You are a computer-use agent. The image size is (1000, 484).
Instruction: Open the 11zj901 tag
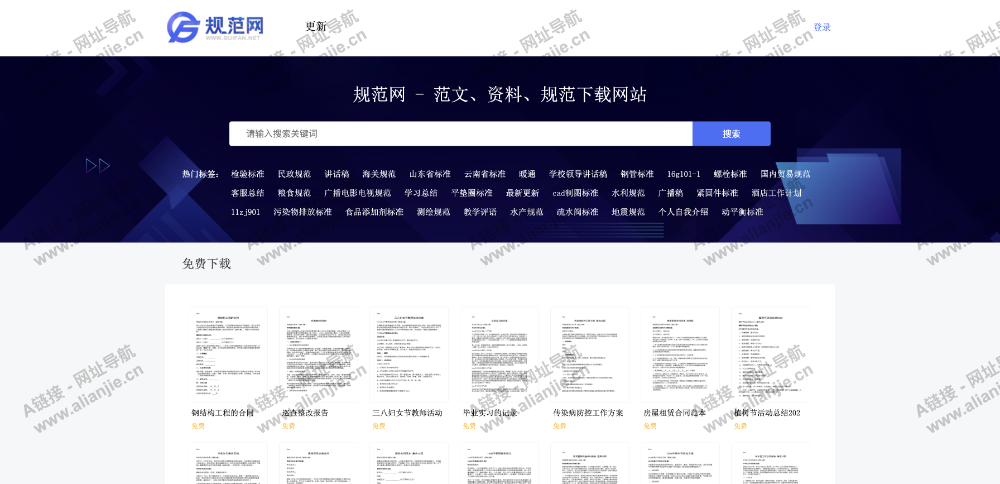click(246, 212)
